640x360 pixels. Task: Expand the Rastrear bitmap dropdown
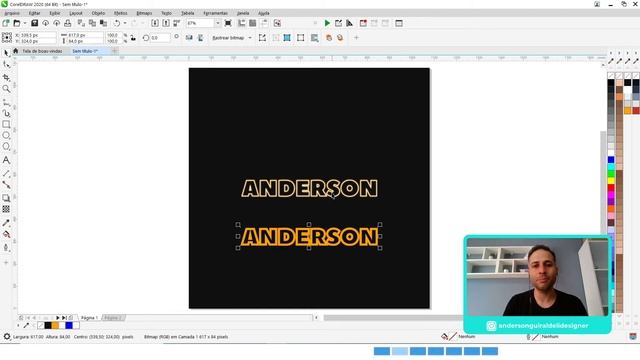[x=250, y=38]
